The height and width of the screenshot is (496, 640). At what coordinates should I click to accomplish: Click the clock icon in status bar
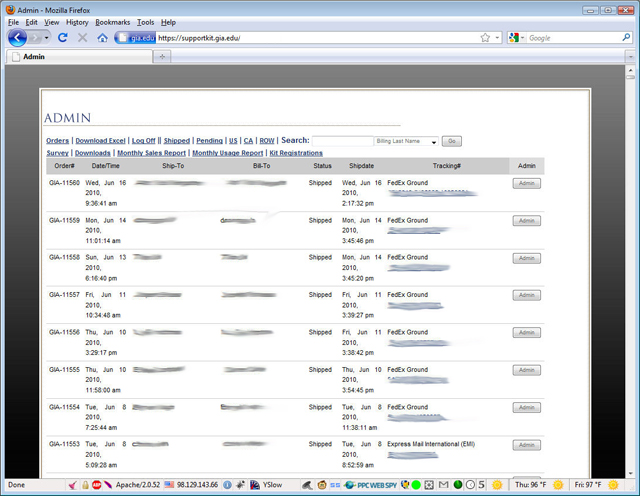pyautogui.click(x=471, y=485)
